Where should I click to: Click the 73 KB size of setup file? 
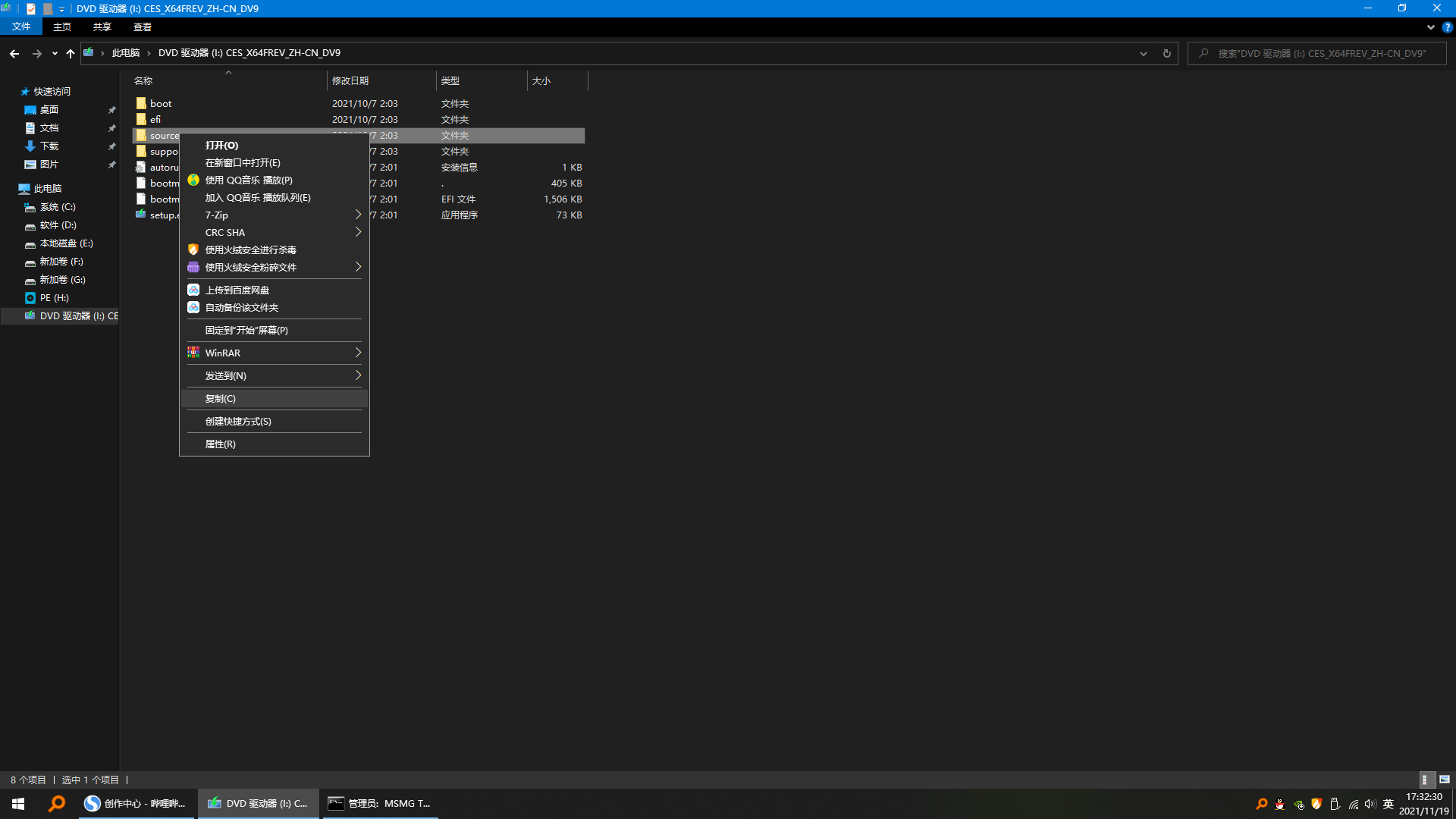coord(569,215)
